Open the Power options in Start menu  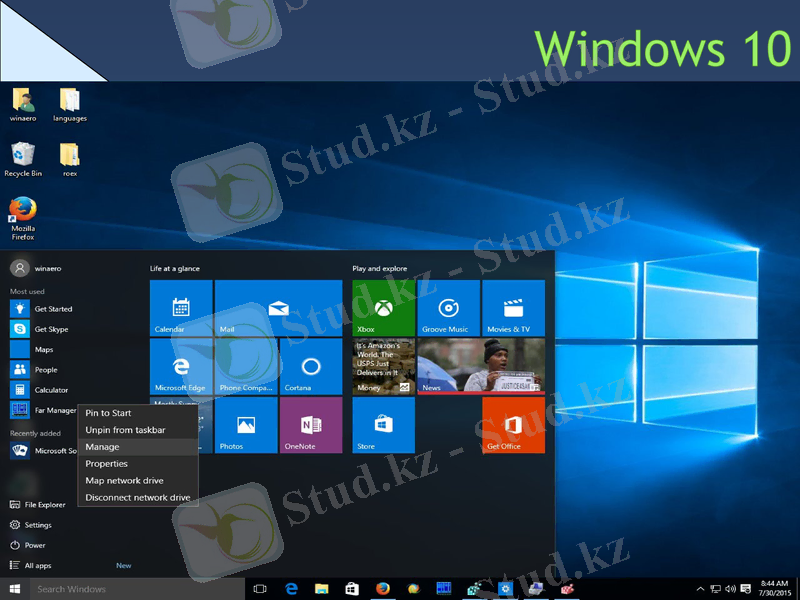tap(35, 545)
